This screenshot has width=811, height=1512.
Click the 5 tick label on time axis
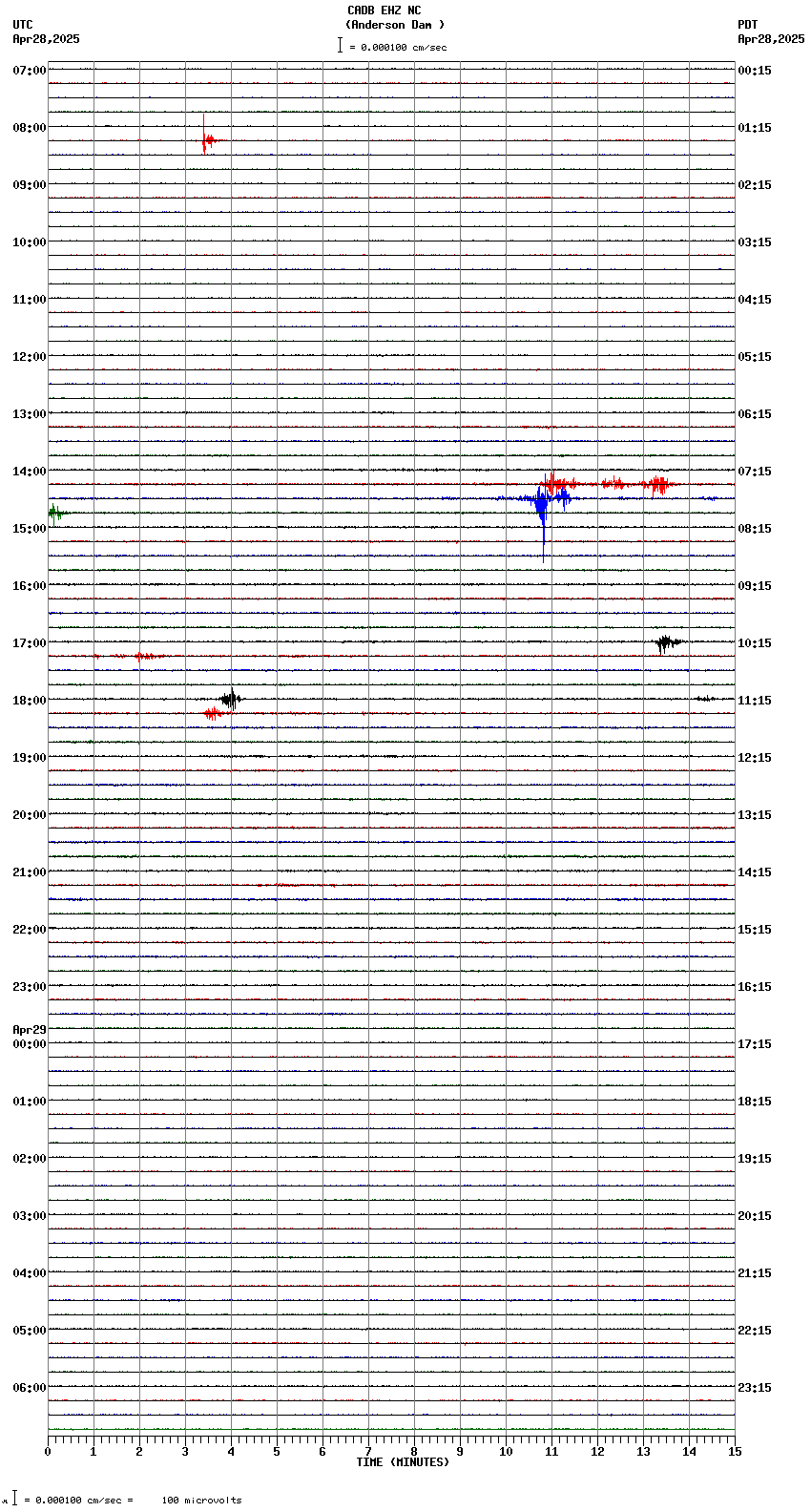tap(277, 1452)
